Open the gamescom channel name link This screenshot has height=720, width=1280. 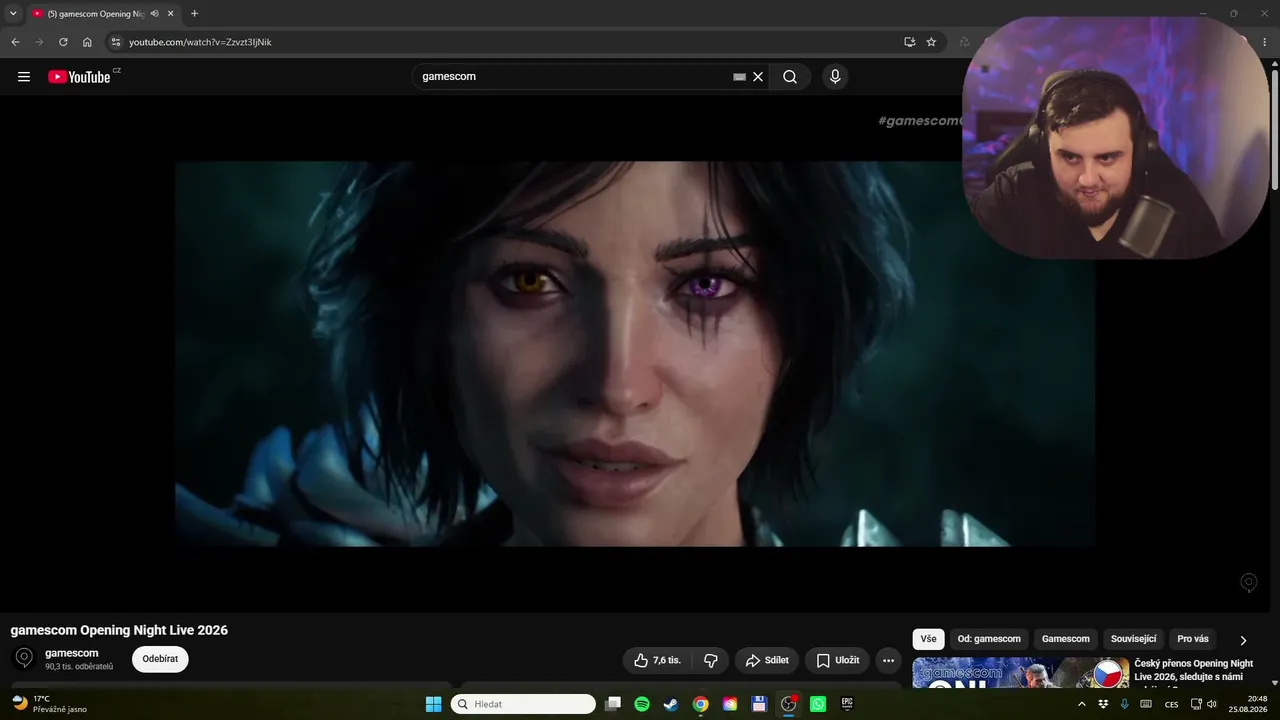coord(72,653)
